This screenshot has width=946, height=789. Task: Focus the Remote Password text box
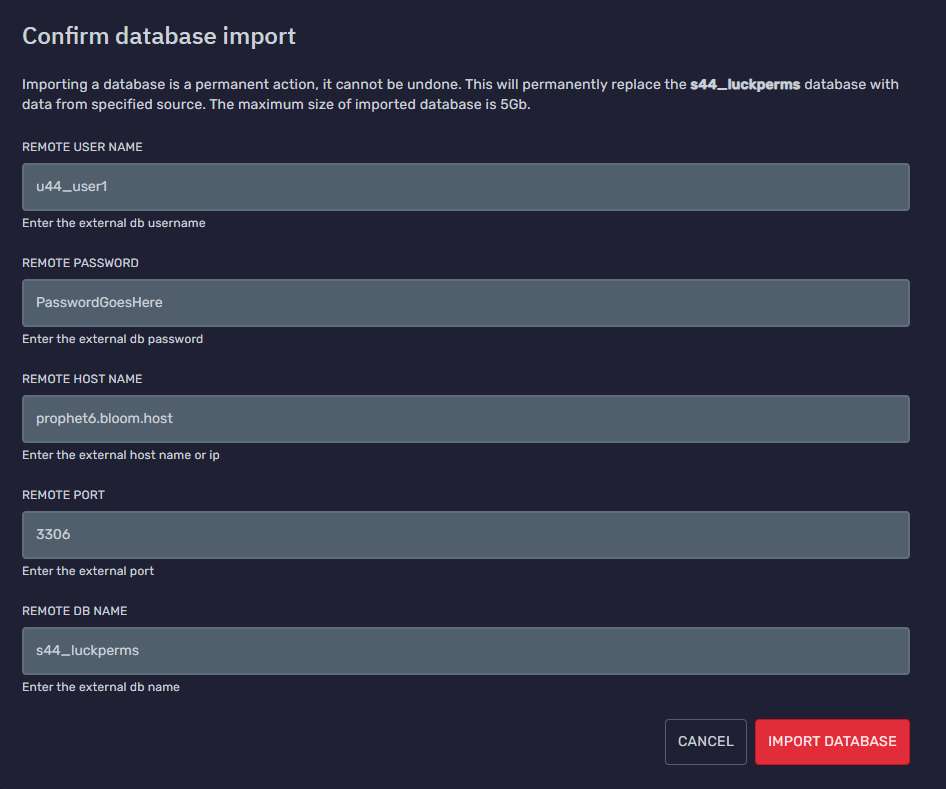[x=465, y=303]
